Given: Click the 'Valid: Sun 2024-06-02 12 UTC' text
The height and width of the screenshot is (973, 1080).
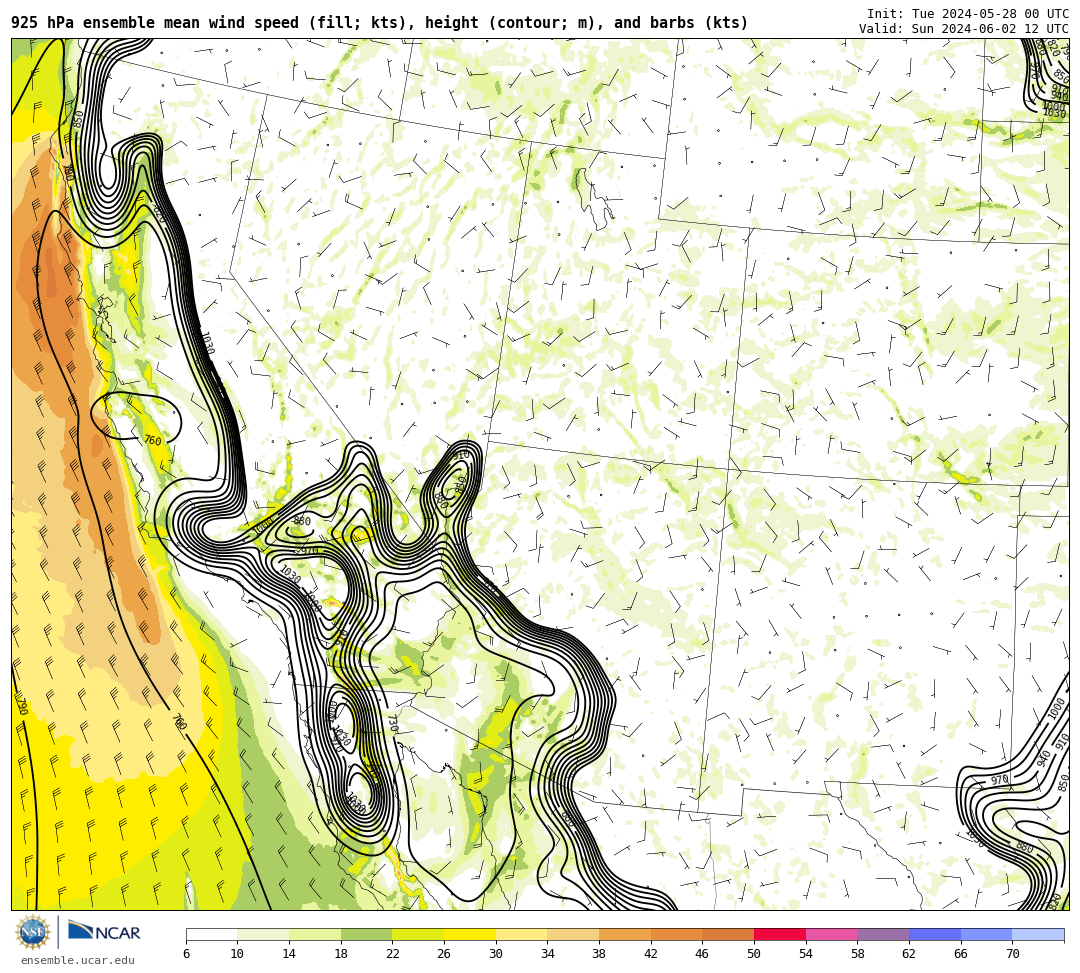Looking at the screenshot, I should click(x=964, y=28).
